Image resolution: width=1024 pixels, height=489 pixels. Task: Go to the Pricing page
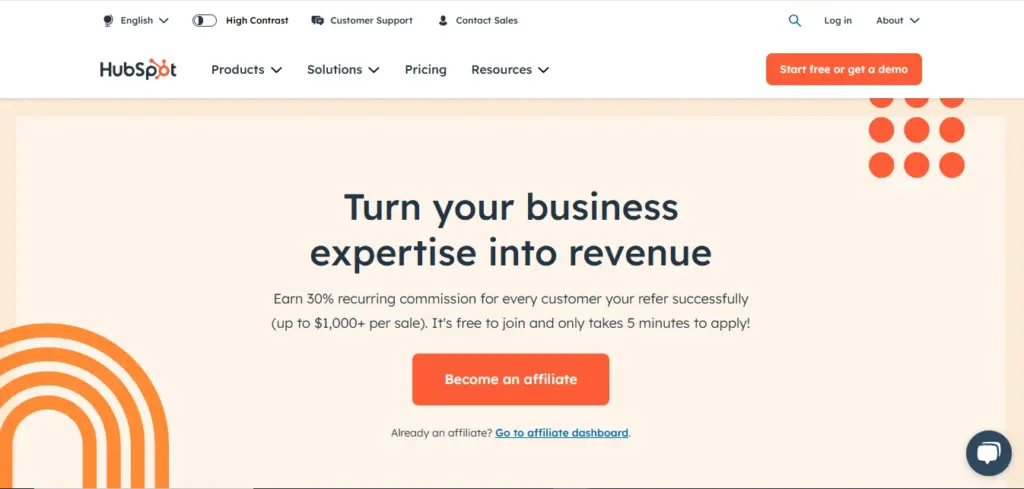(x=425, y=70)
